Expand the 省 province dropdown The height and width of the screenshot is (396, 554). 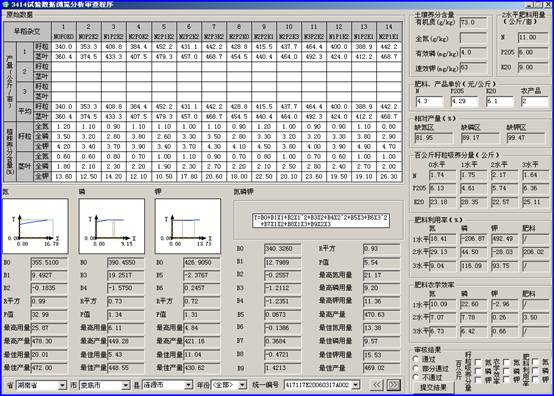pyautogui.click(x=63, y=385)
